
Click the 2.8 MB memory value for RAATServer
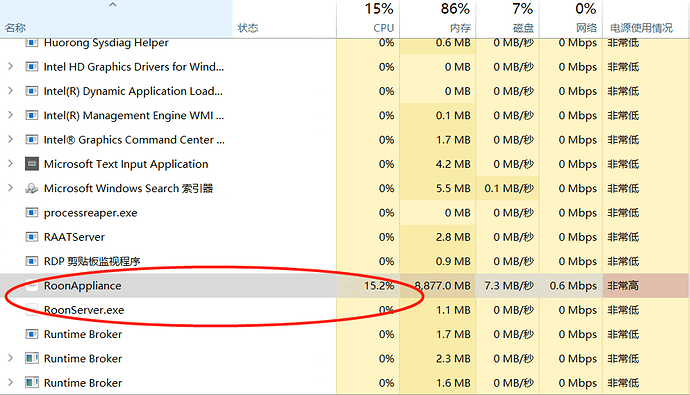pyautogui.click(x=453, y=237)
